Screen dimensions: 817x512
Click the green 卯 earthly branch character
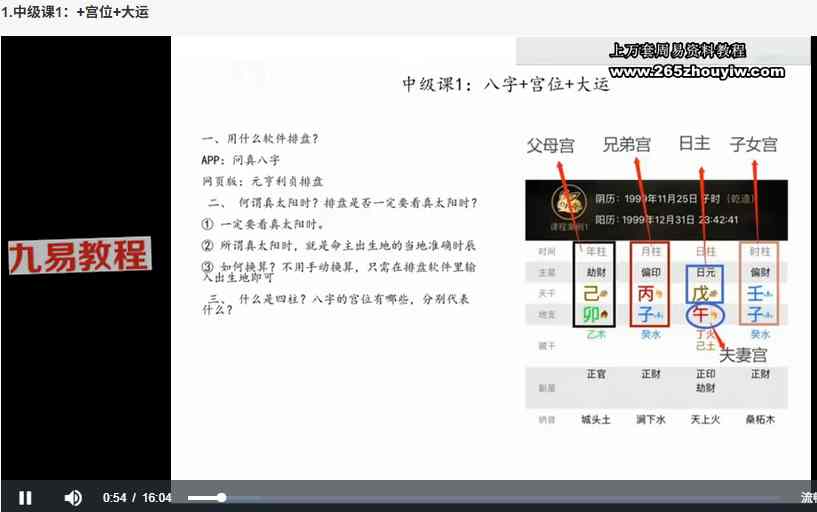(x=592, y=315)
